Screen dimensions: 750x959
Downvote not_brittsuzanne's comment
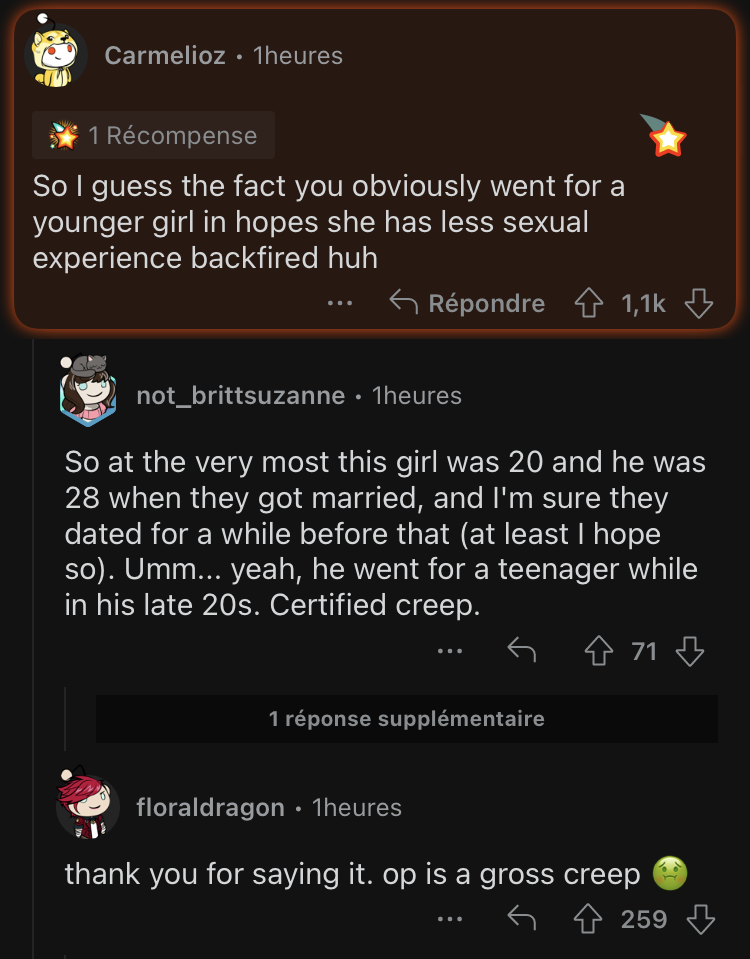click(x=690, y=651)
